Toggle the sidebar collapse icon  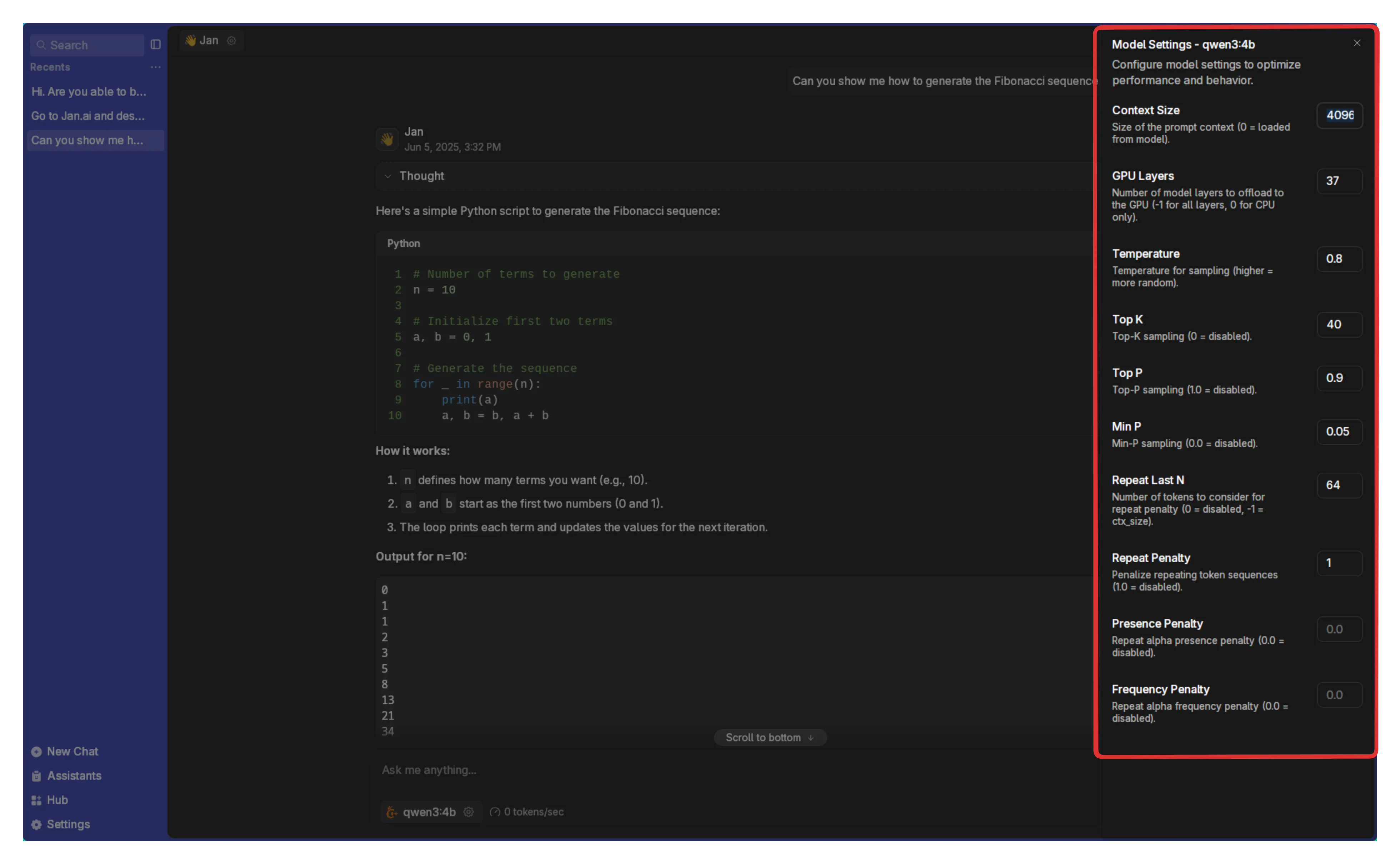coord(155,45)
